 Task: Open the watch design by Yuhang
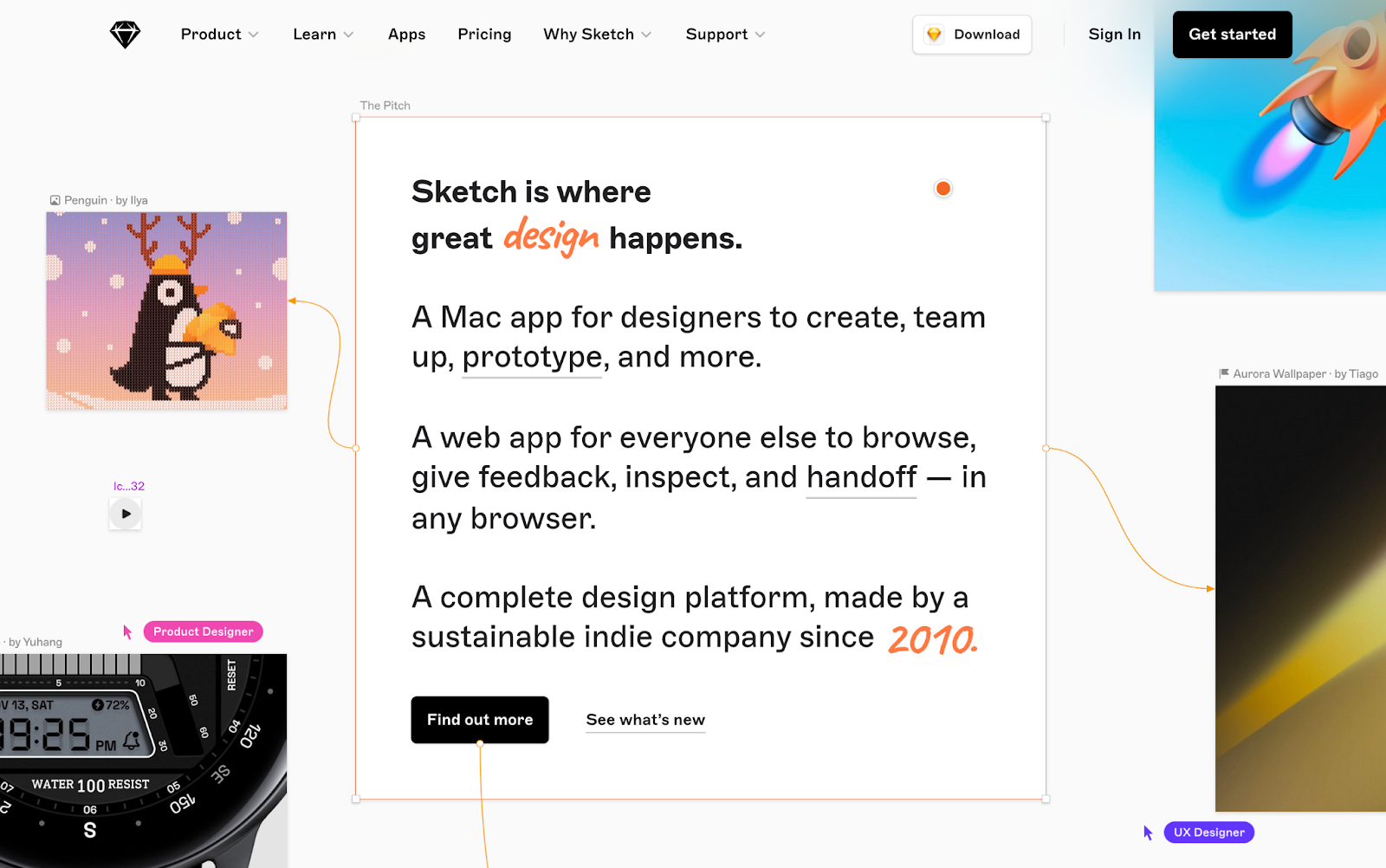tap(143, 761)
